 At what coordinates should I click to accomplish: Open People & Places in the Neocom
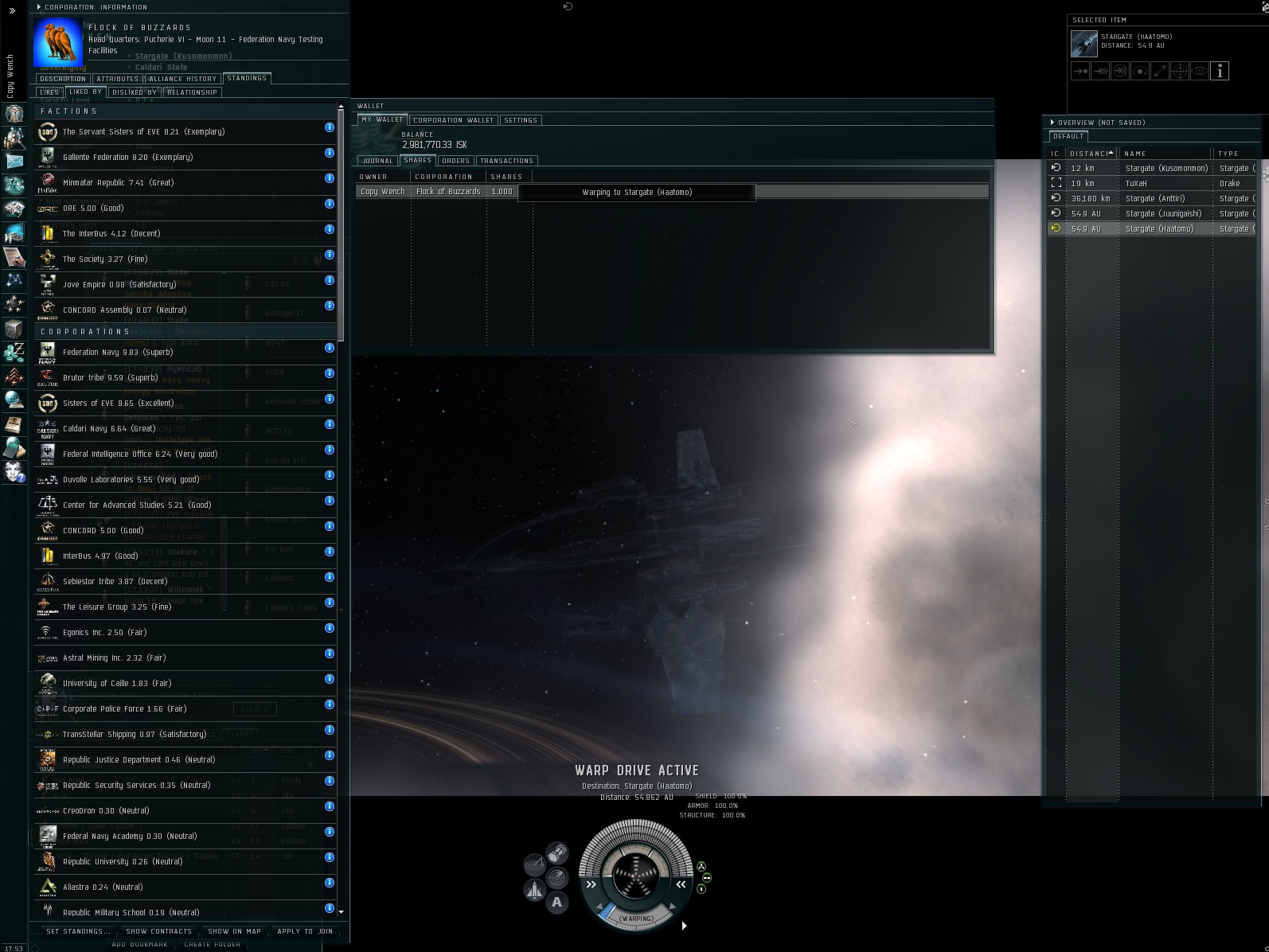pos(14,138)
